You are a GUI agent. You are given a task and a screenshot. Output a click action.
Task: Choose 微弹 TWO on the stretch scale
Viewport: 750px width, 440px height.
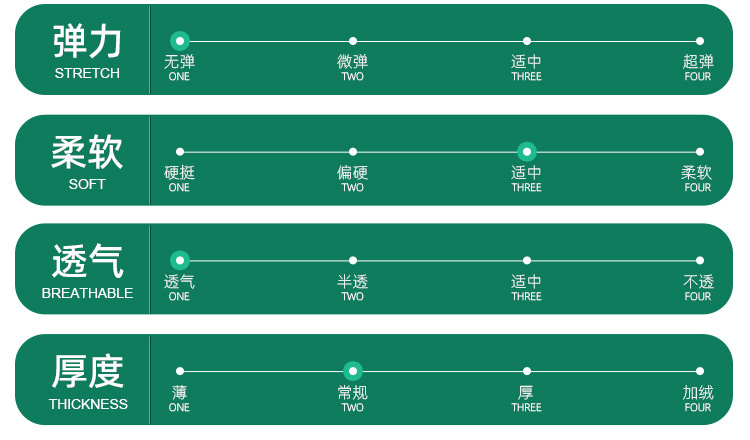(353, 41)
